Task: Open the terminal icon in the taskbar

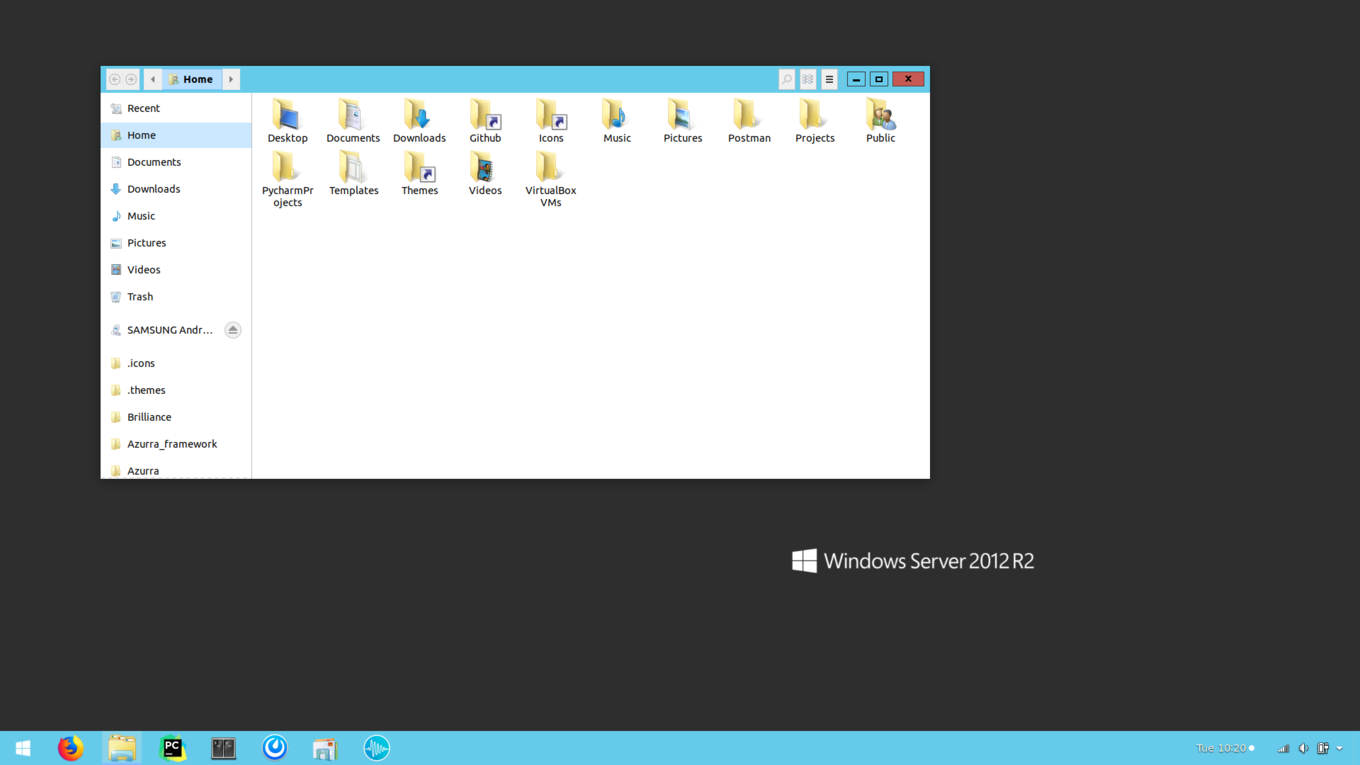Action: (x=224, y=748)
